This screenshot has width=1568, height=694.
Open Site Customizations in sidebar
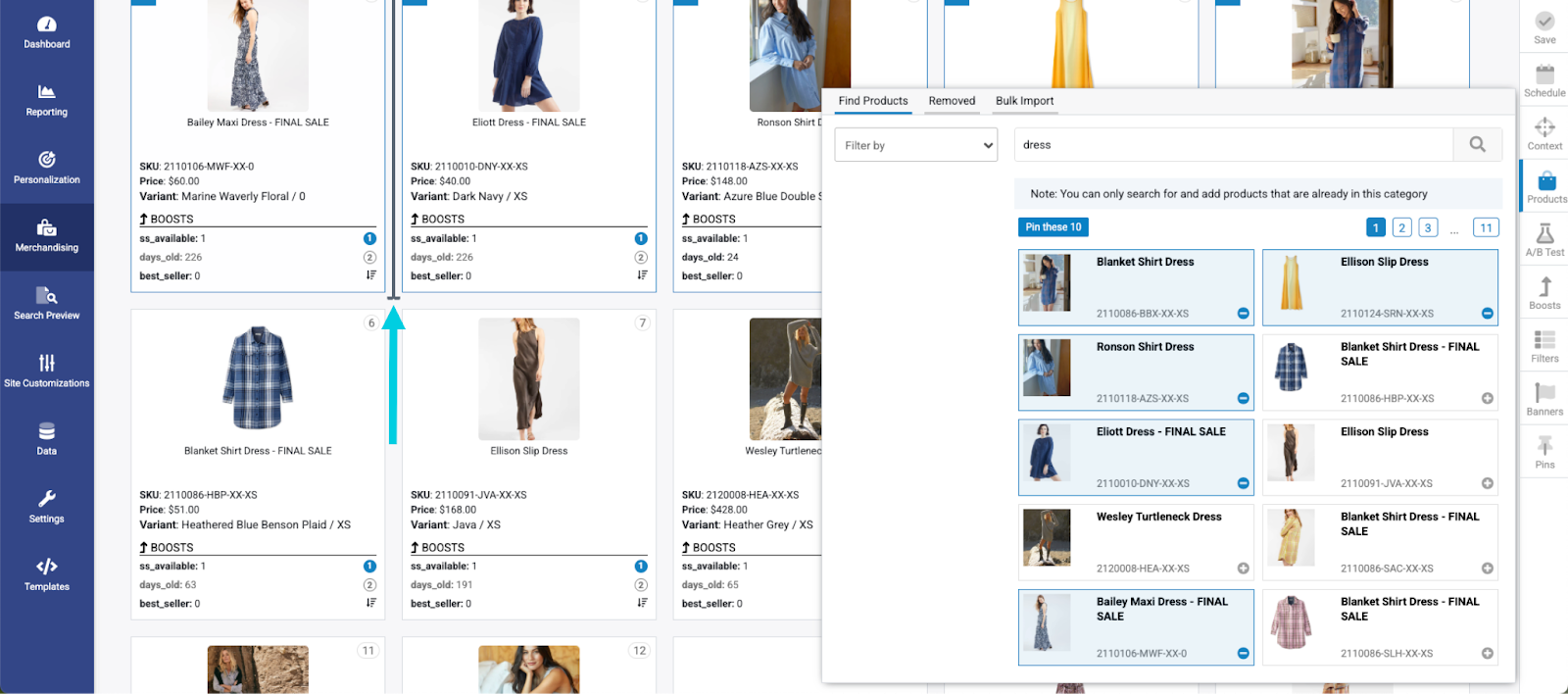coord(47,372)
